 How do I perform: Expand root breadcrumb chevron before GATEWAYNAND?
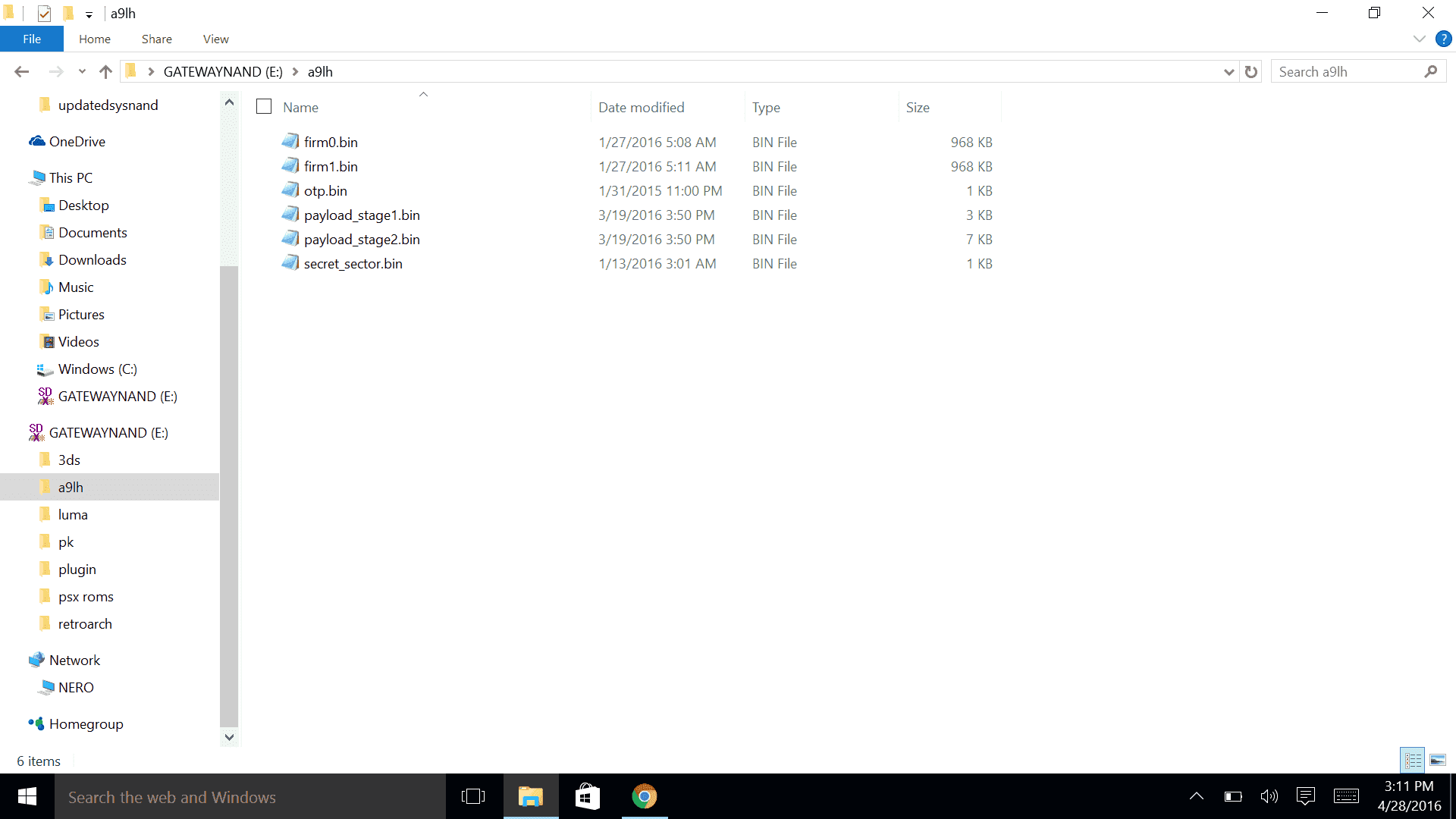tap(151, 71)
